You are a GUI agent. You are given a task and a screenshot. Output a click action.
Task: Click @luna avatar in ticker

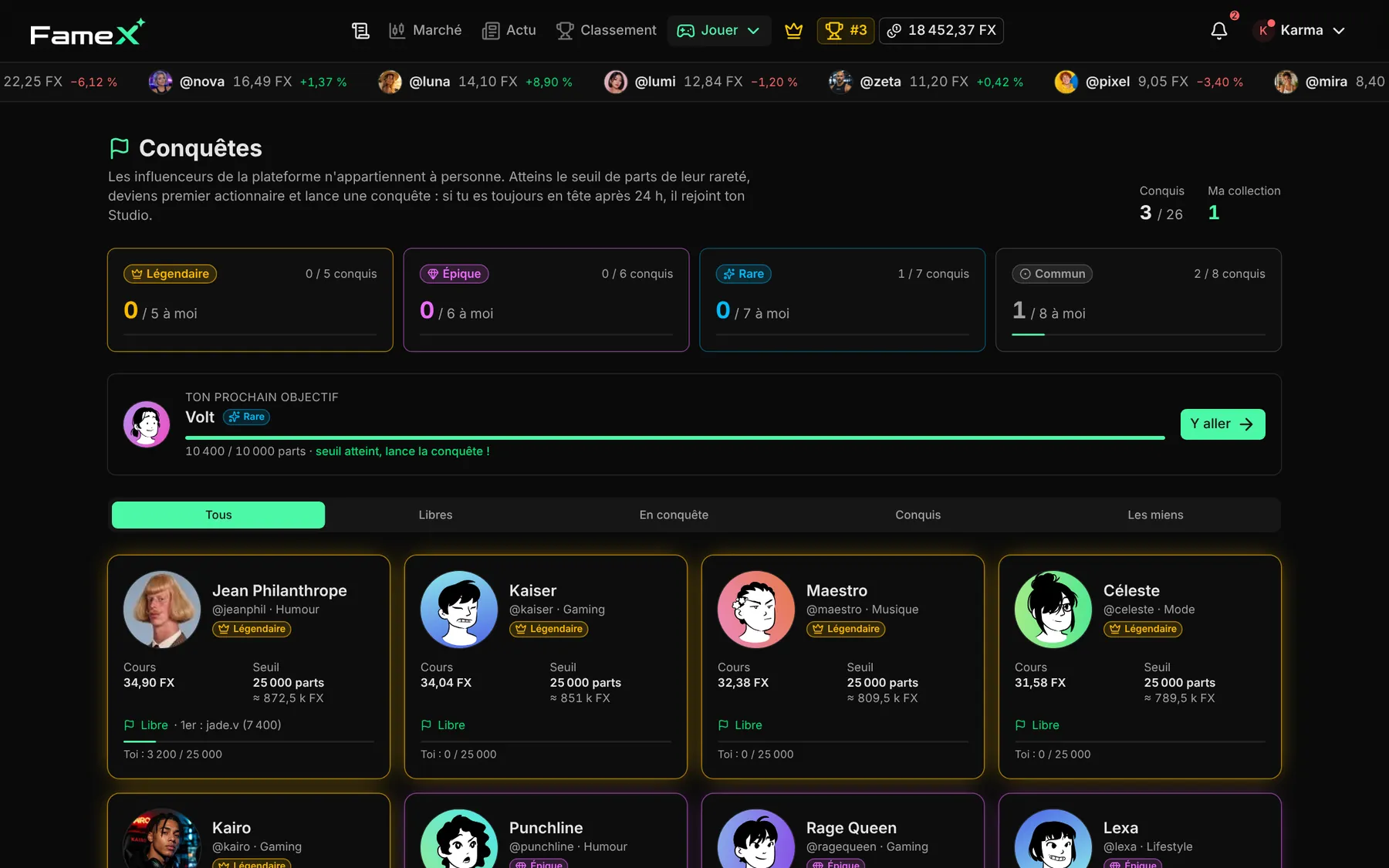[390, 82]
